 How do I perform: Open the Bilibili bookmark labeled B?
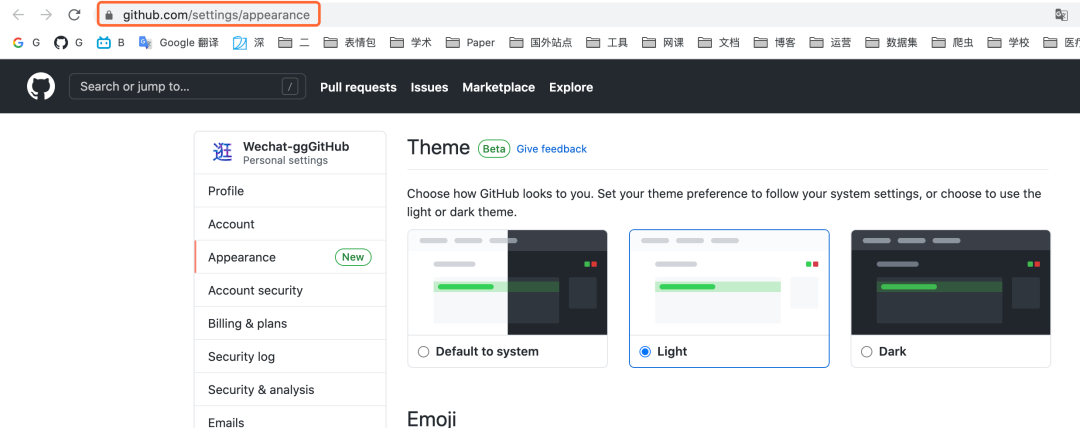pyautogui.click(x=111, y=43)
